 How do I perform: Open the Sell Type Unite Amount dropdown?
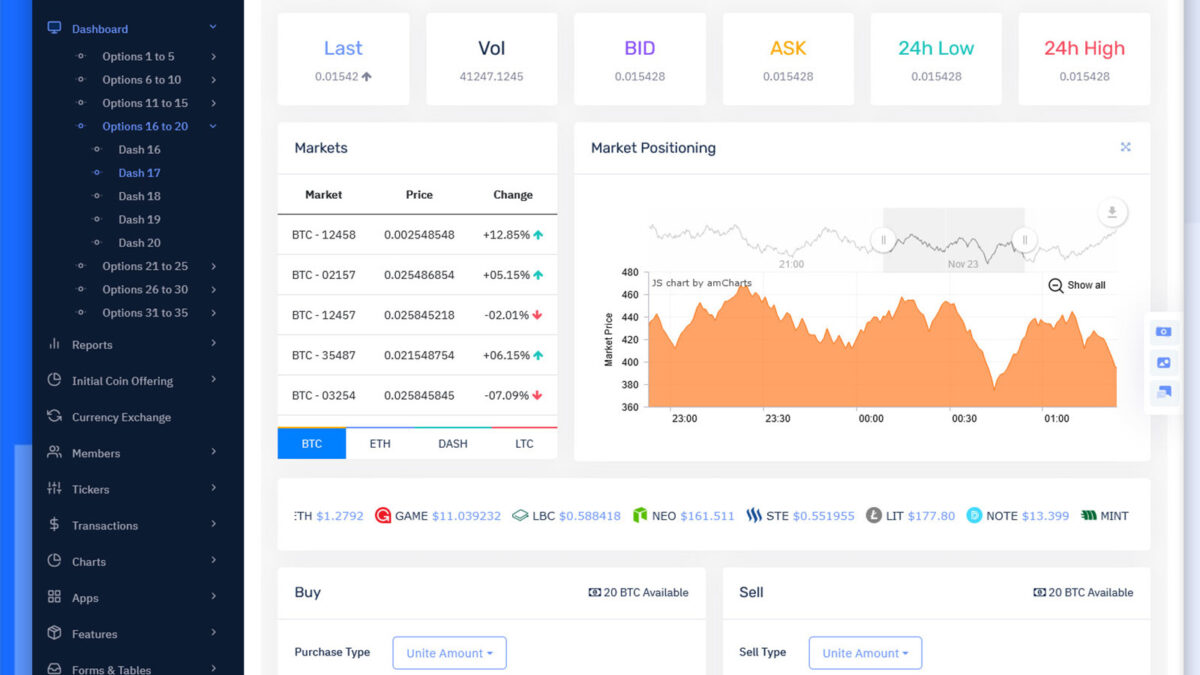coord(865,653)
